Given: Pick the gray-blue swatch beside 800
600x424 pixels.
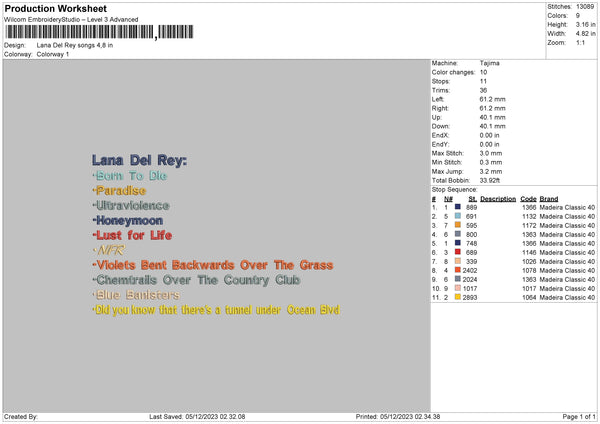Looking at the screenshot, I should click(458, 234).
